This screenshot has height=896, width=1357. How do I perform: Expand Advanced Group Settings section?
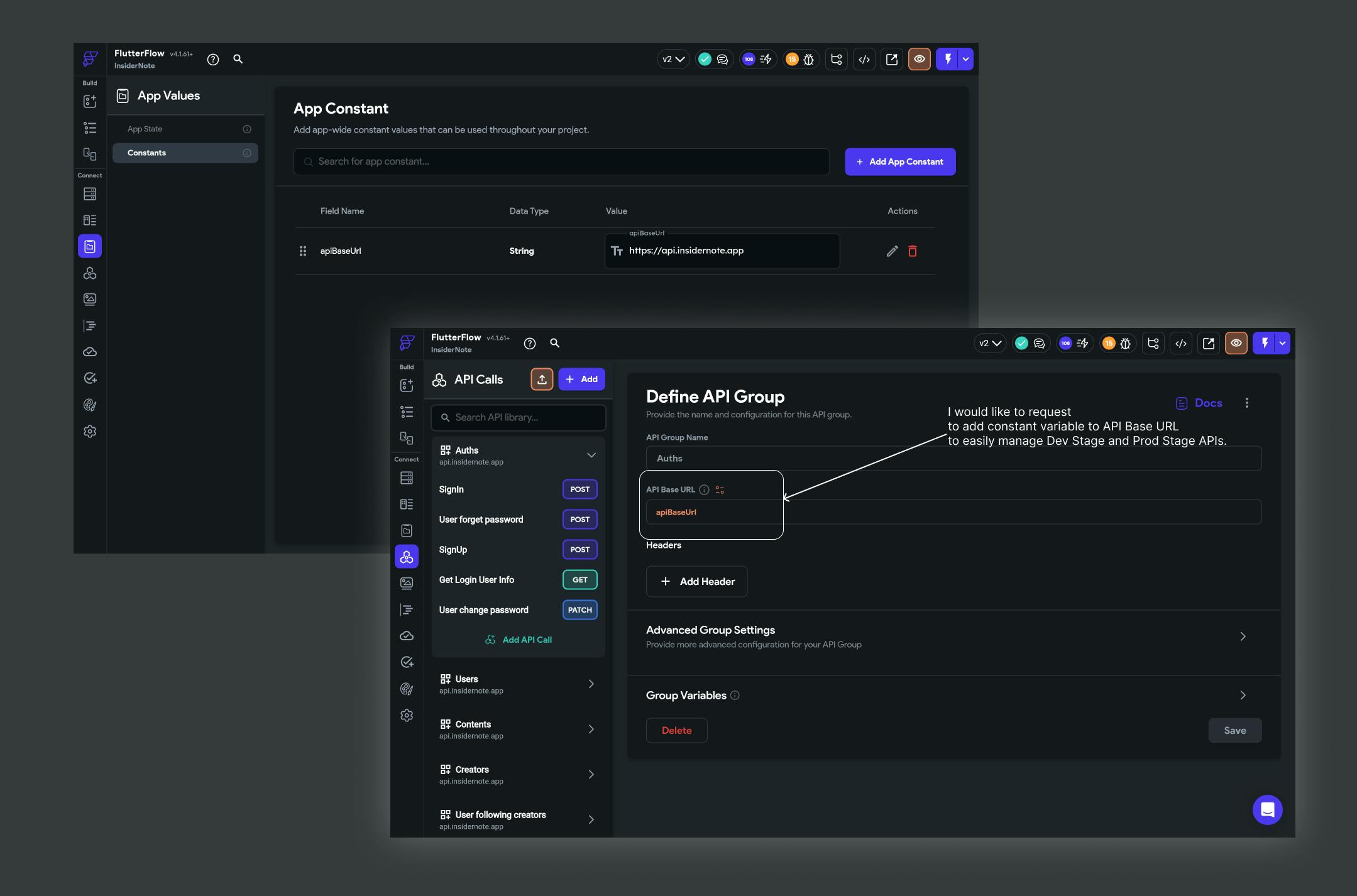click(x=1243, y=636)
